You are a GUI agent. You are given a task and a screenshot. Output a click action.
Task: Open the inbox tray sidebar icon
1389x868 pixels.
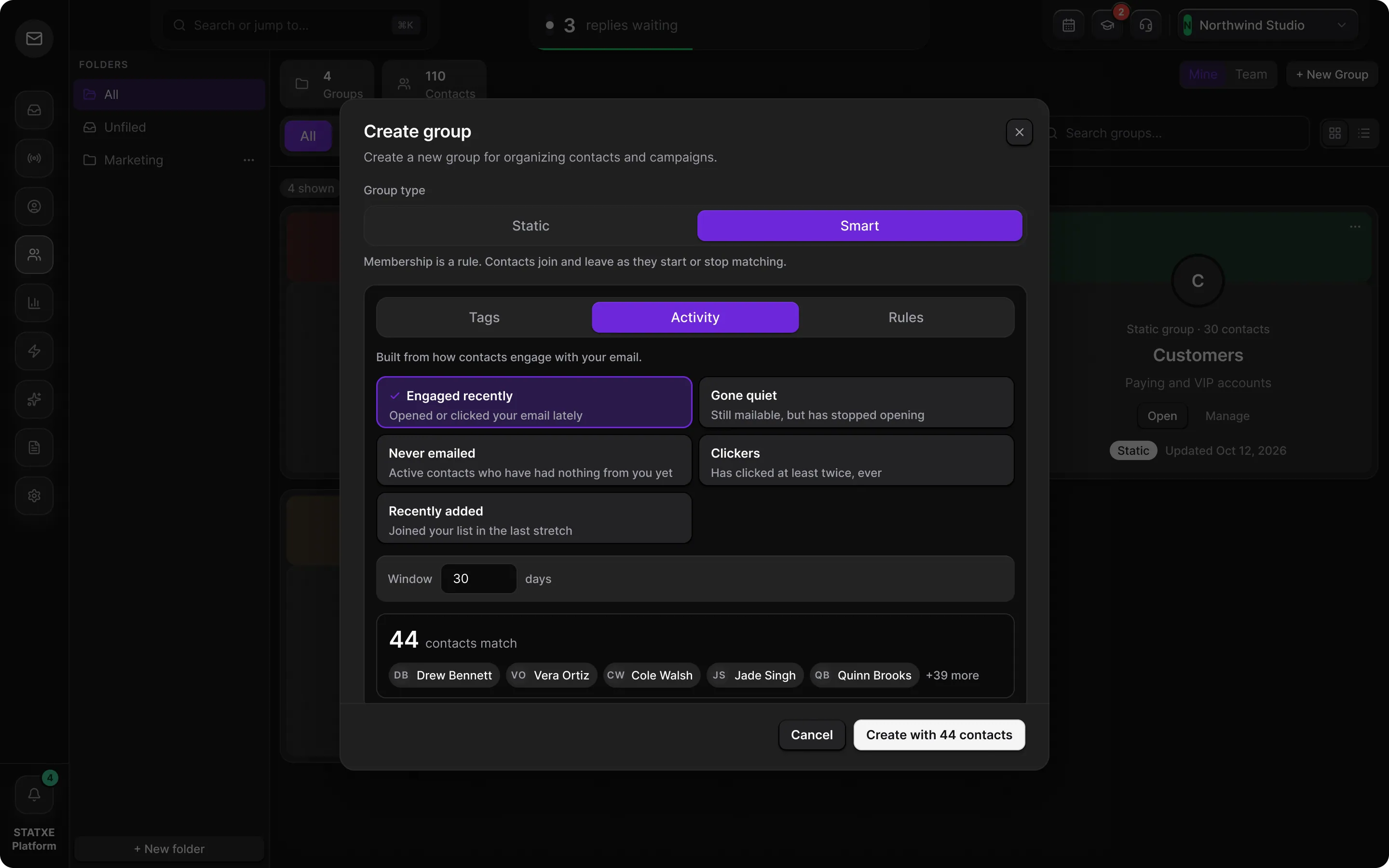(34, 109)
